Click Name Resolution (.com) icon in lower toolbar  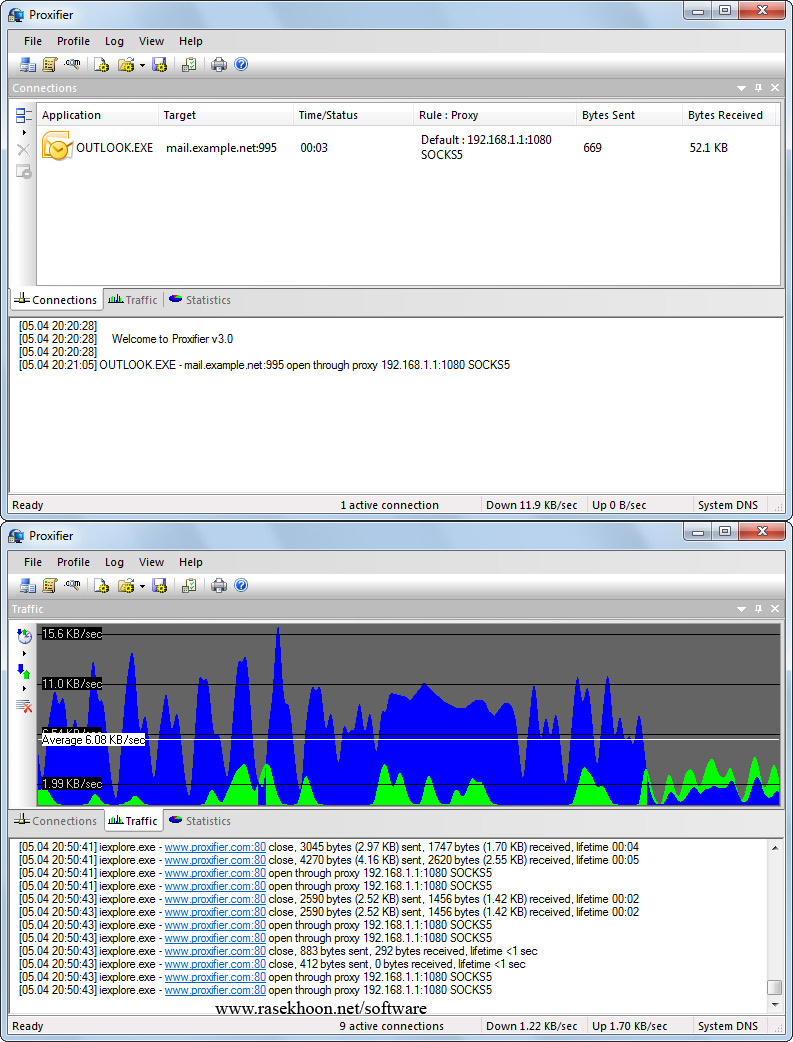click(72, 585)
